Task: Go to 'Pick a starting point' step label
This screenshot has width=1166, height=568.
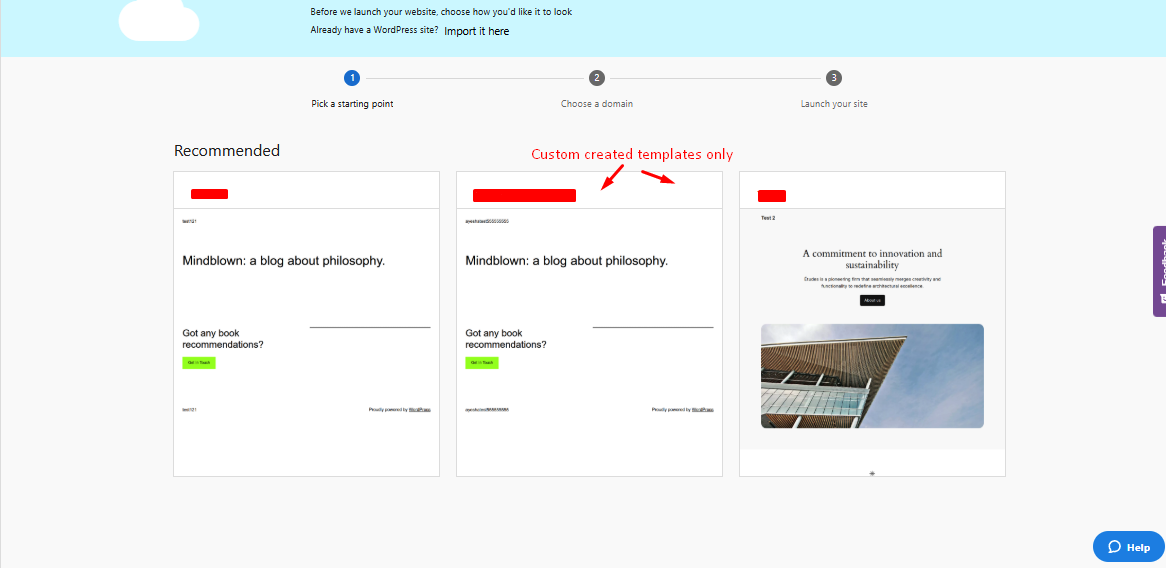Action: [352, 104]
